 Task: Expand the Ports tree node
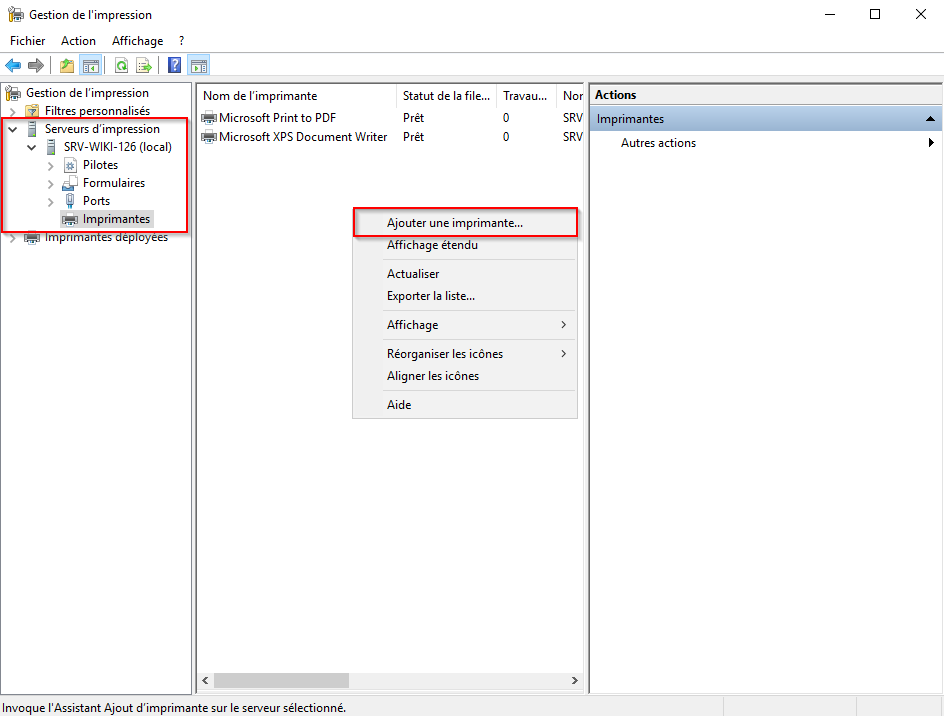point(51,202)
